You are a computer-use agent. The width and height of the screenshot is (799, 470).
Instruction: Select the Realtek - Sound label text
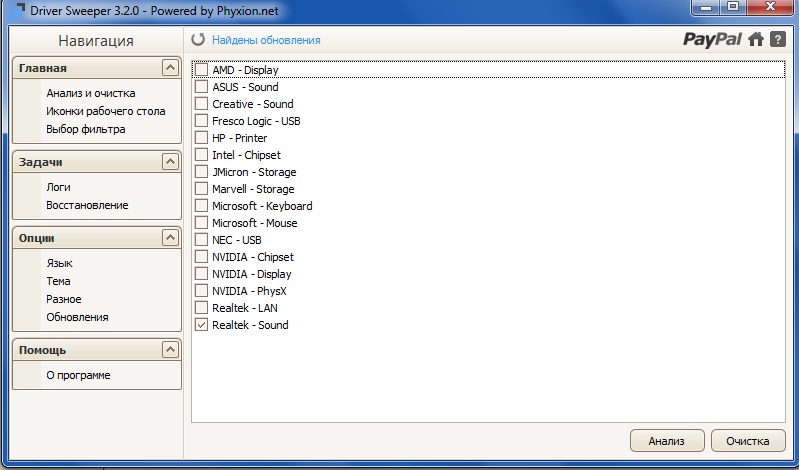click(250, 325)
